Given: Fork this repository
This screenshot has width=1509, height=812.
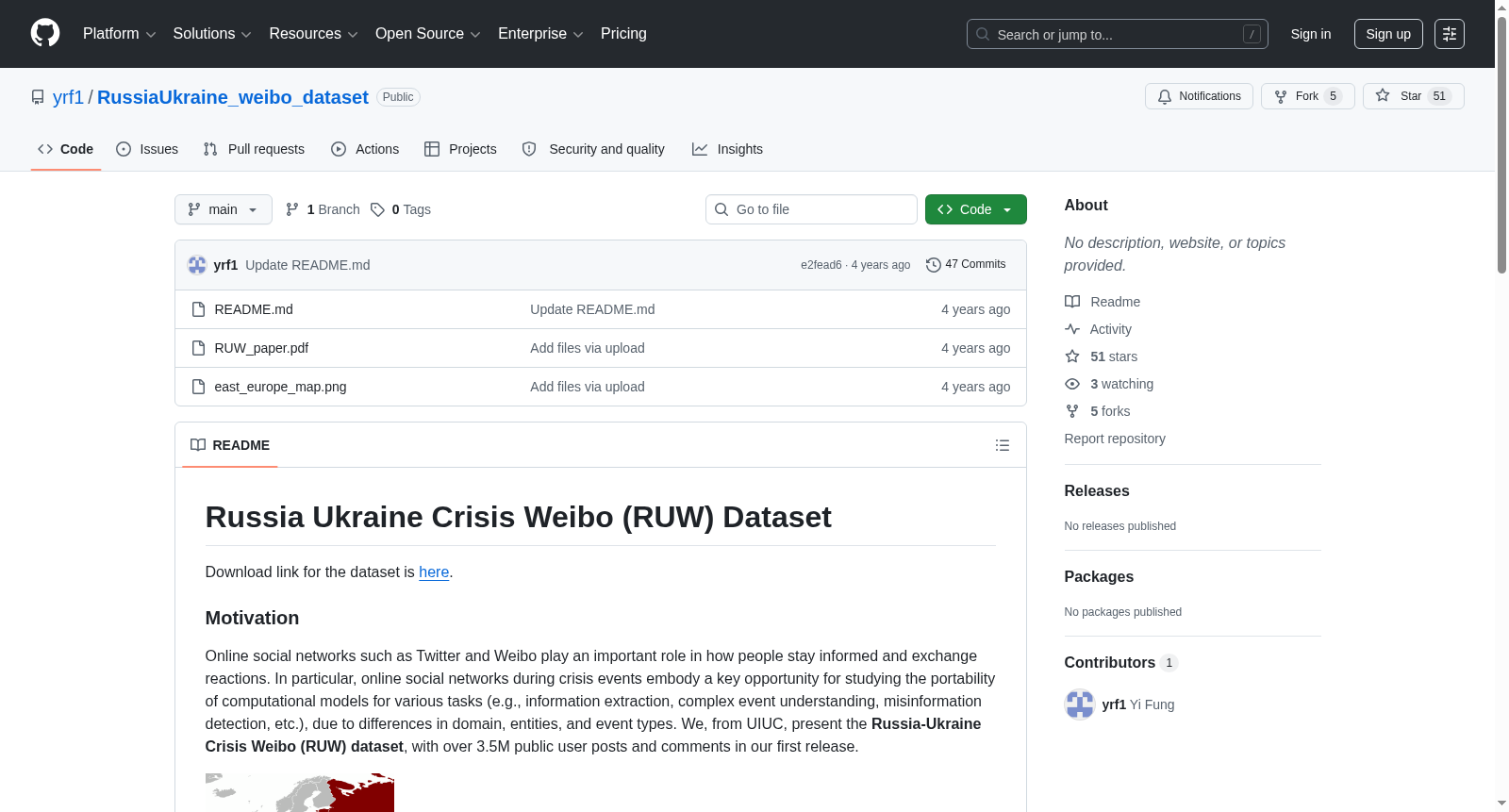Looking at the screenshot, I should pyautogui.click(x=1307, y=96).
